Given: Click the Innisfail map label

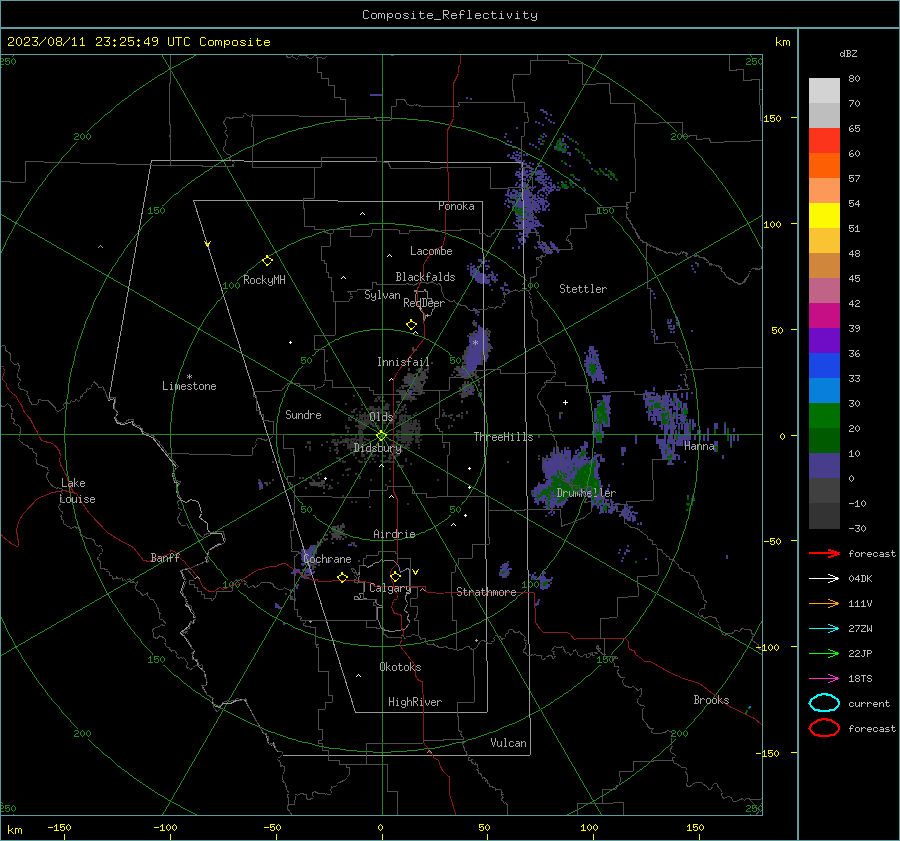Looking at the screenshot, I should coord(404,362).
